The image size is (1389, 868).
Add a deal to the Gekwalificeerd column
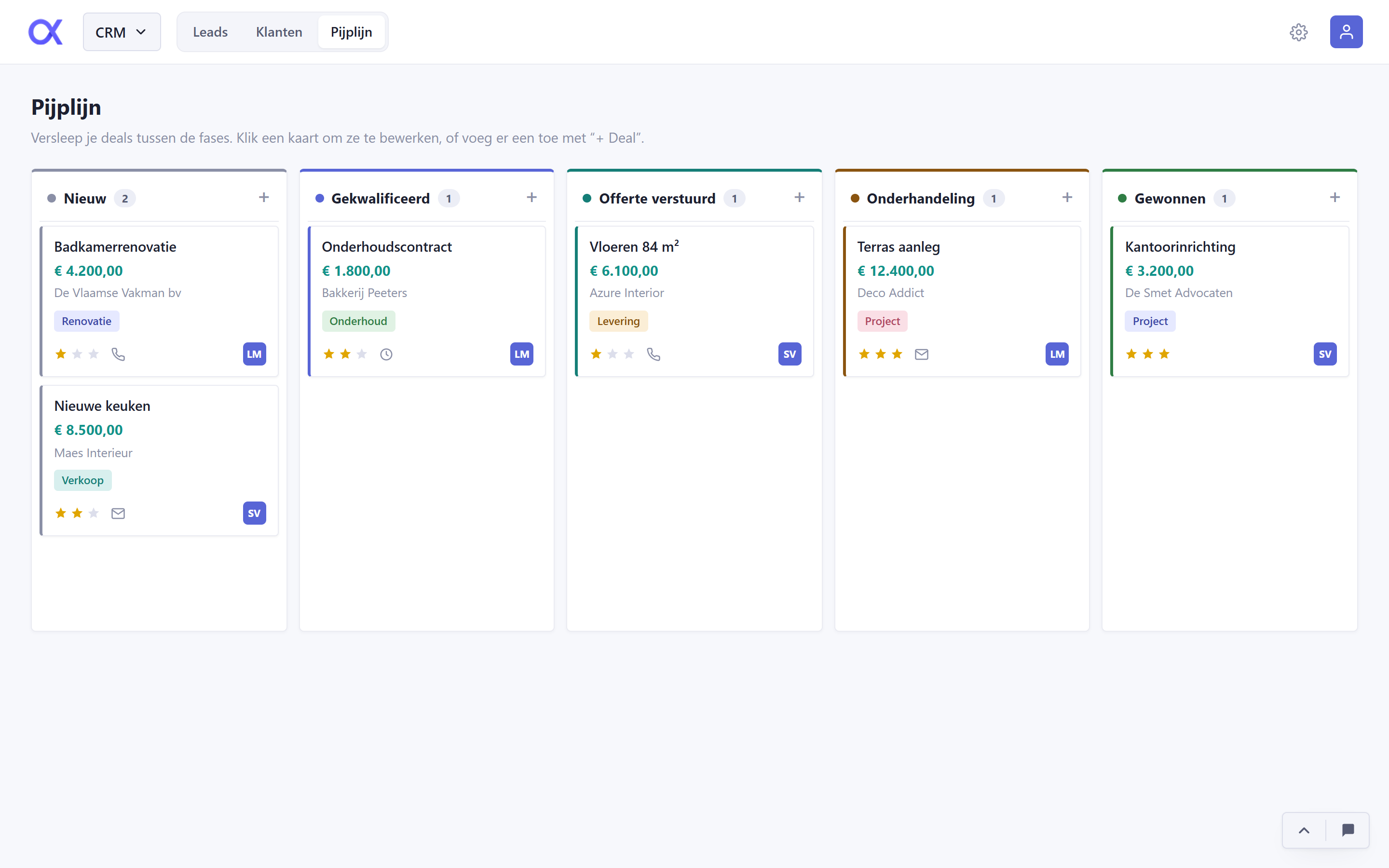(532, 198)
